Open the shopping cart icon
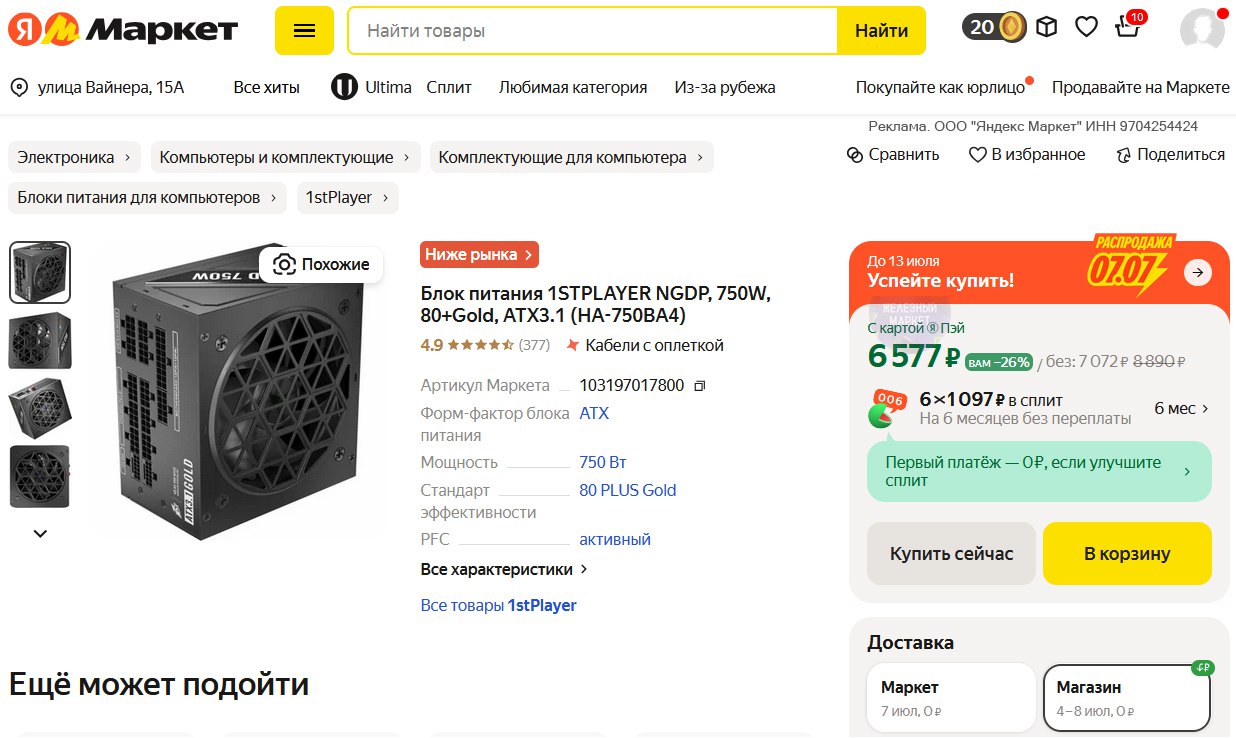1236x738 pixels. pyautogui.click(x=1128, y=27)
